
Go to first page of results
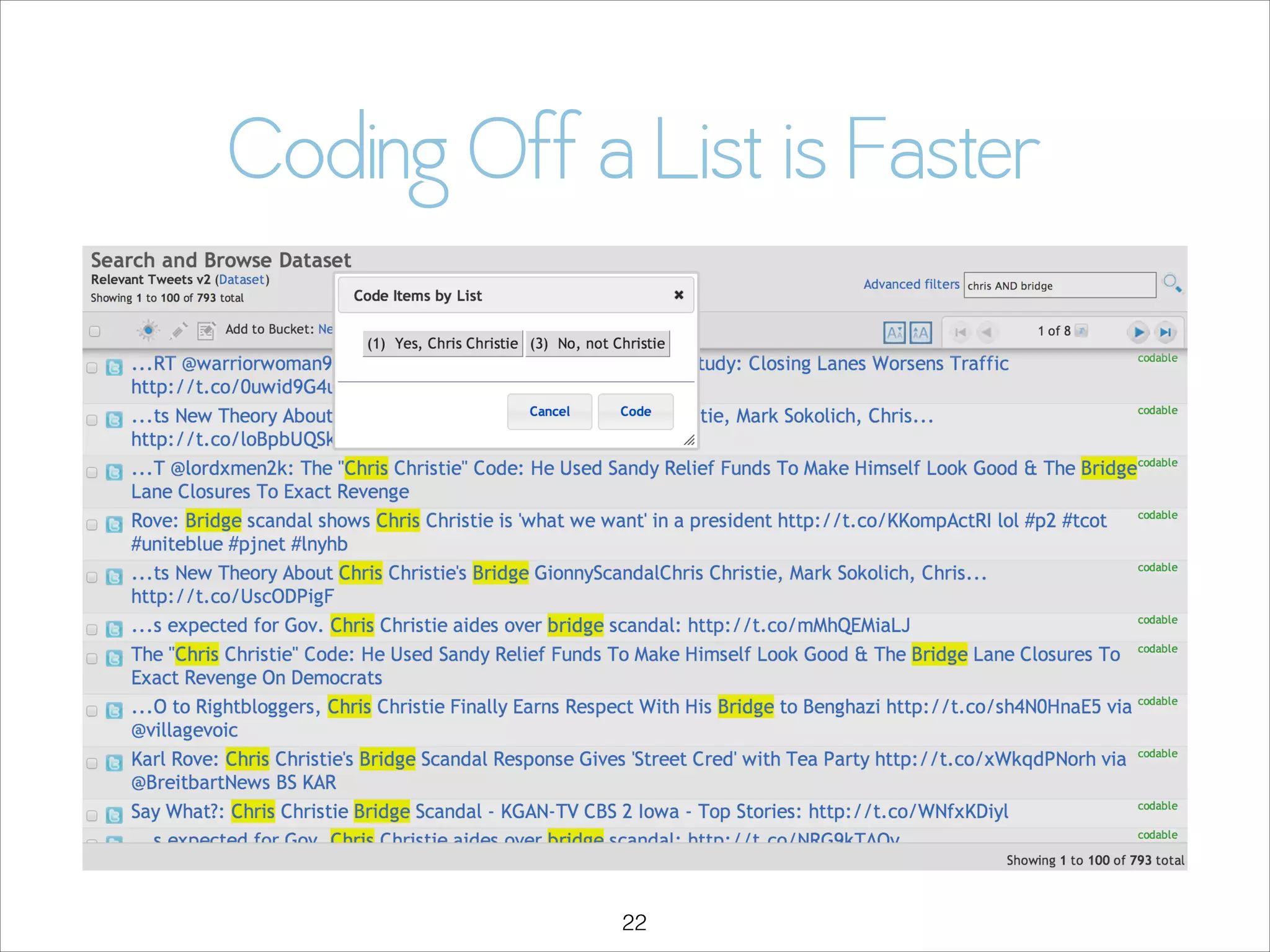(961, 332)
